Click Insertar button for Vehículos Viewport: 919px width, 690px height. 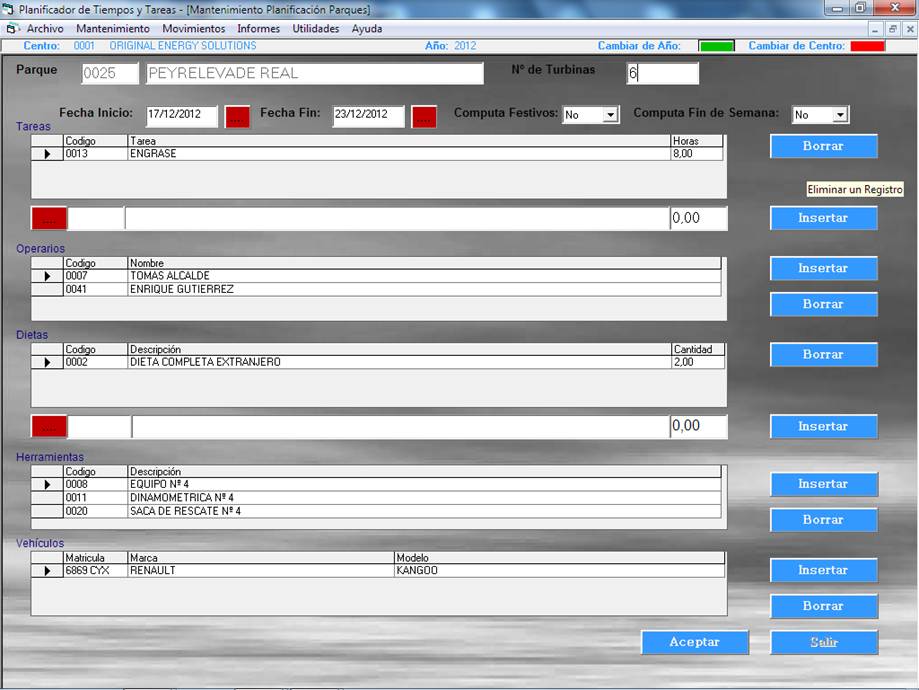(823, 570)
